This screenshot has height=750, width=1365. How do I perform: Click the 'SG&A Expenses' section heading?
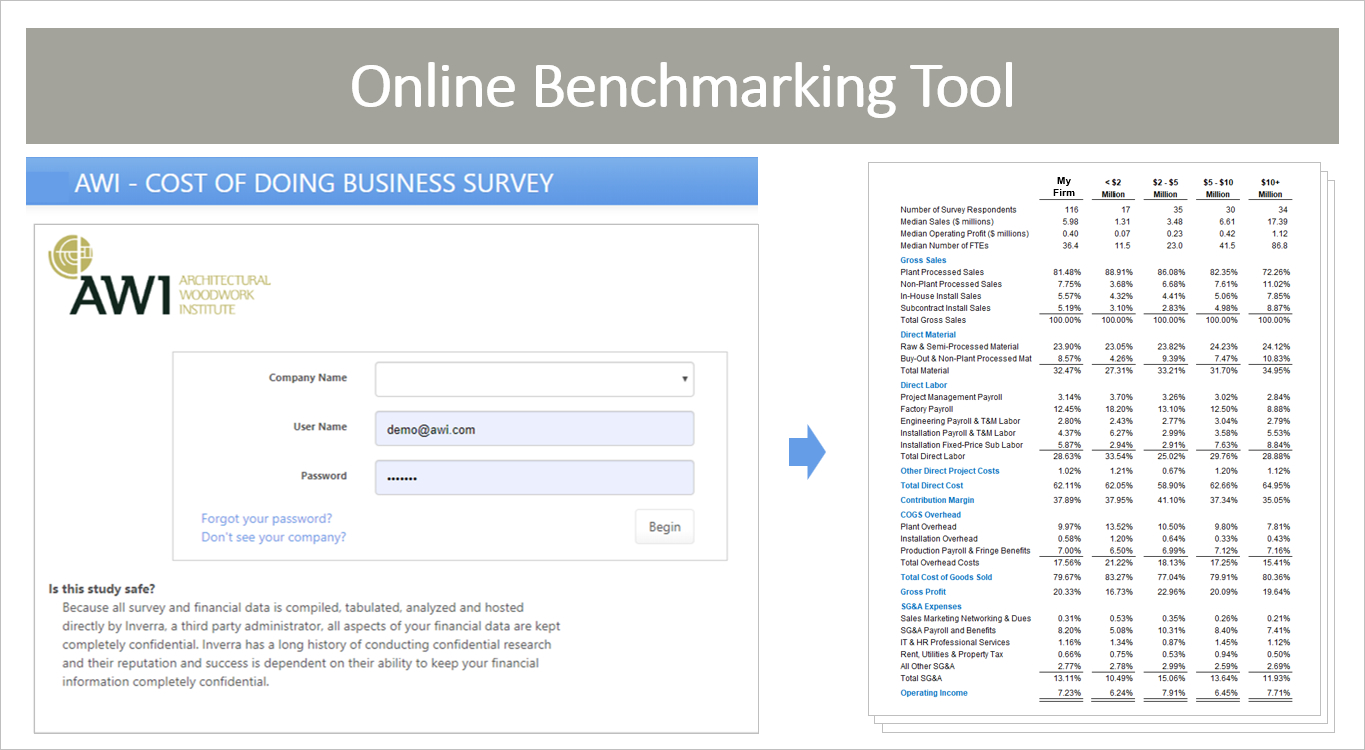point(930,607)
